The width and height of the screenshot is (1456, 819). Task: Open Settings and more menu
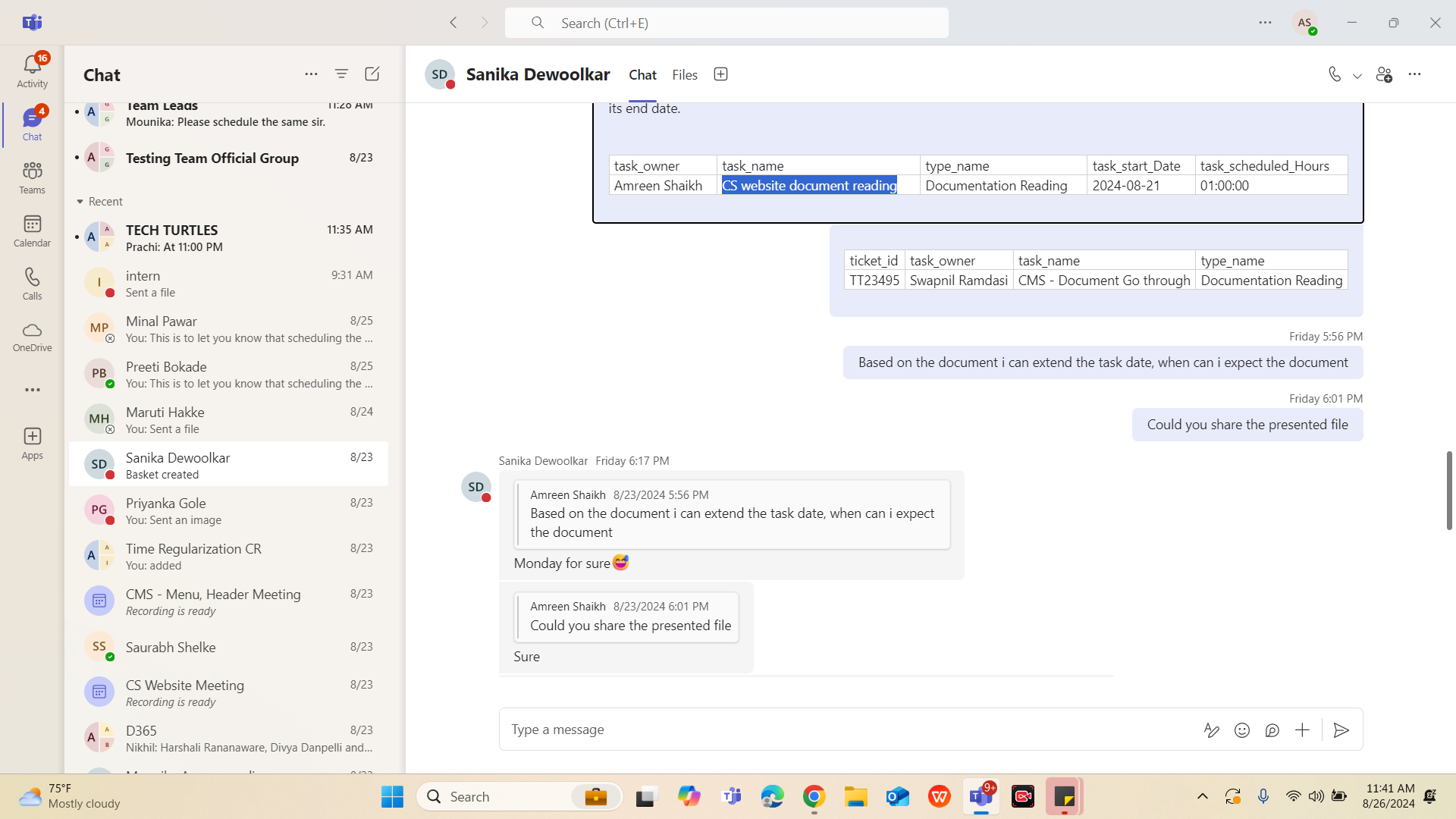click(1265, 23)
